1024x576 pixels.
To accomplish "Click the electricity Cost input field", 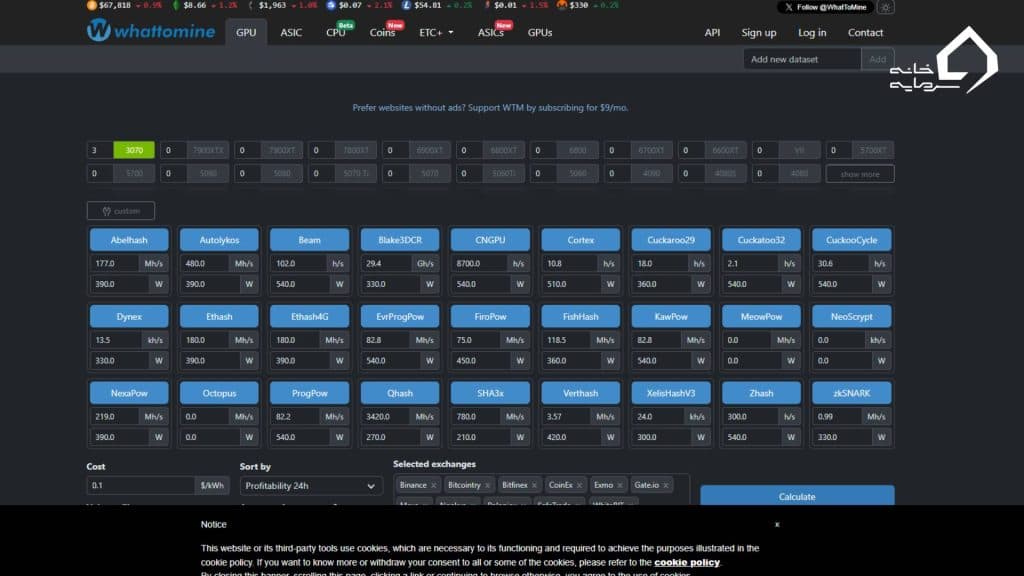I will tap(141, 485).
